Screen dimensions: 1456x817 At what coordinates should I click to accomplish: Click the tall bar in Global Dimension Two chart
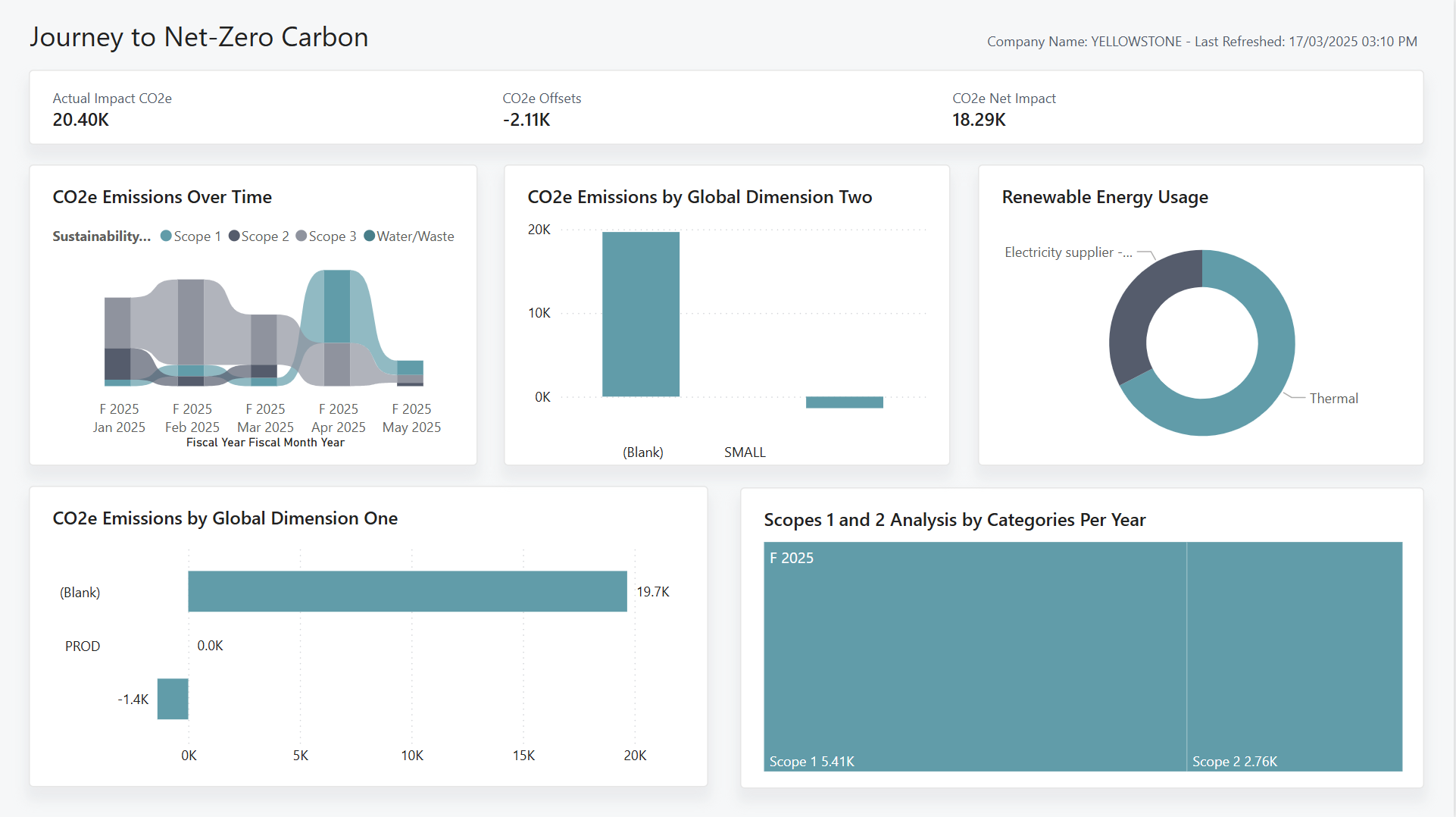(x=640, y=314)
